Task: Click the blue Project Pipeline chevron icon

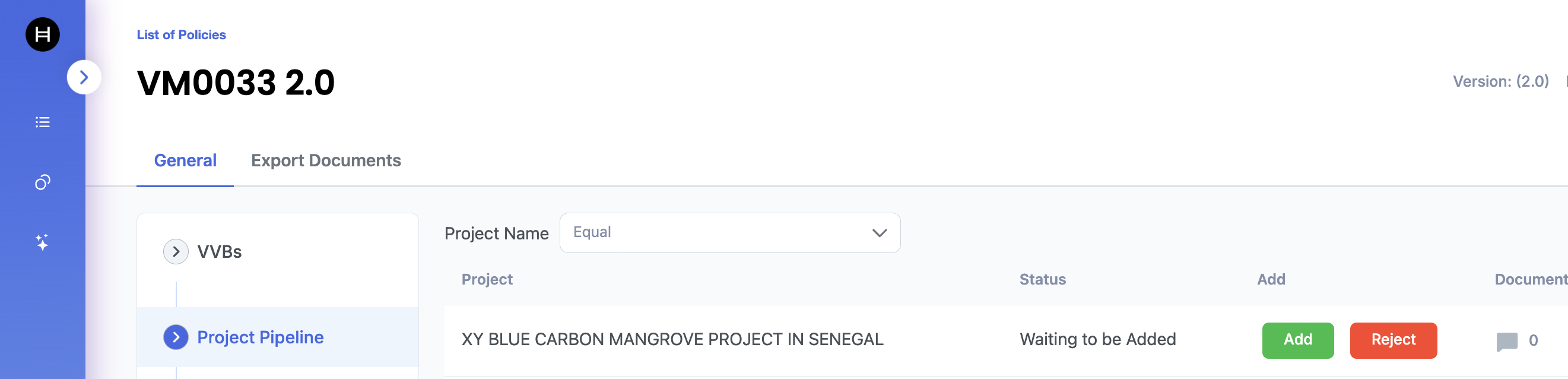Action: [x=176, y=337]
